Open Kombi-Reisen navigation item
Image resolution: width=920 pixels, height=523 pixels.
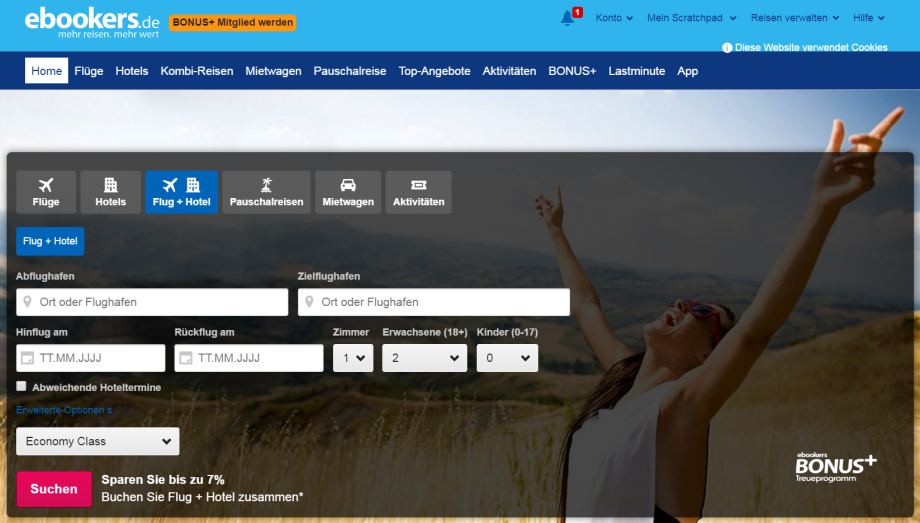[x=197, y=71]
